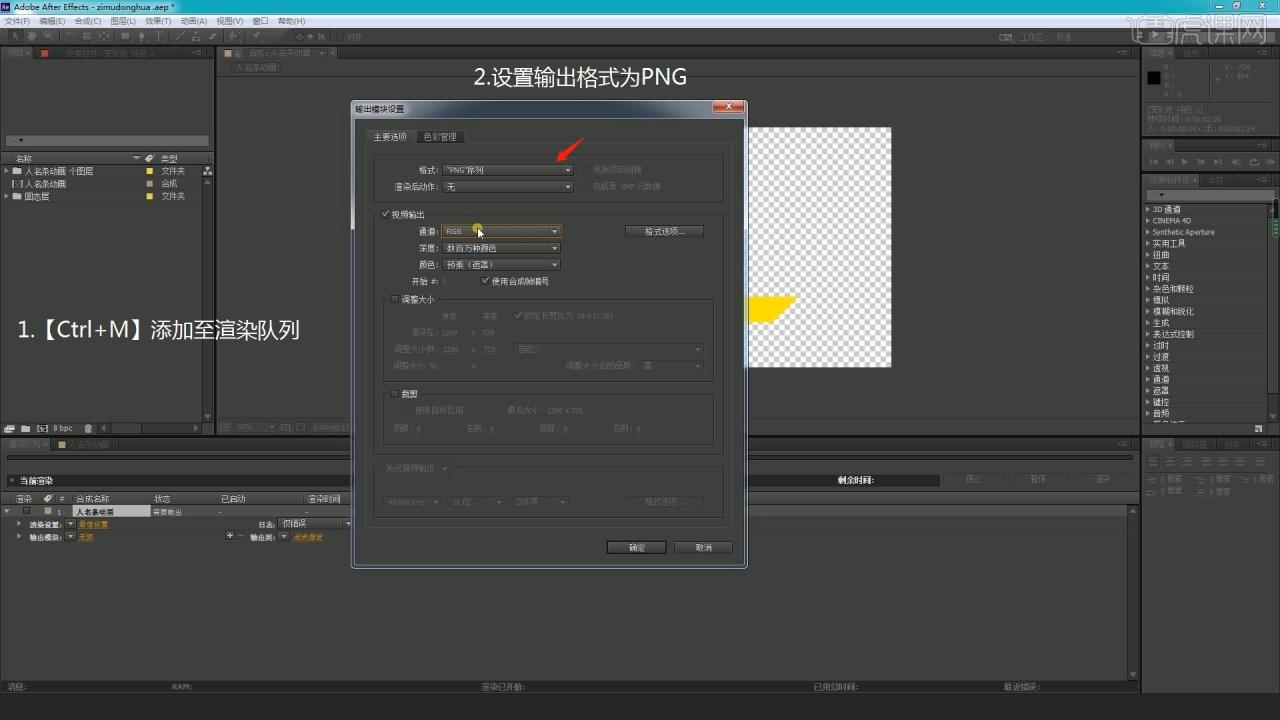Click the 格式选项 button in video output

[x=664, y=231]
